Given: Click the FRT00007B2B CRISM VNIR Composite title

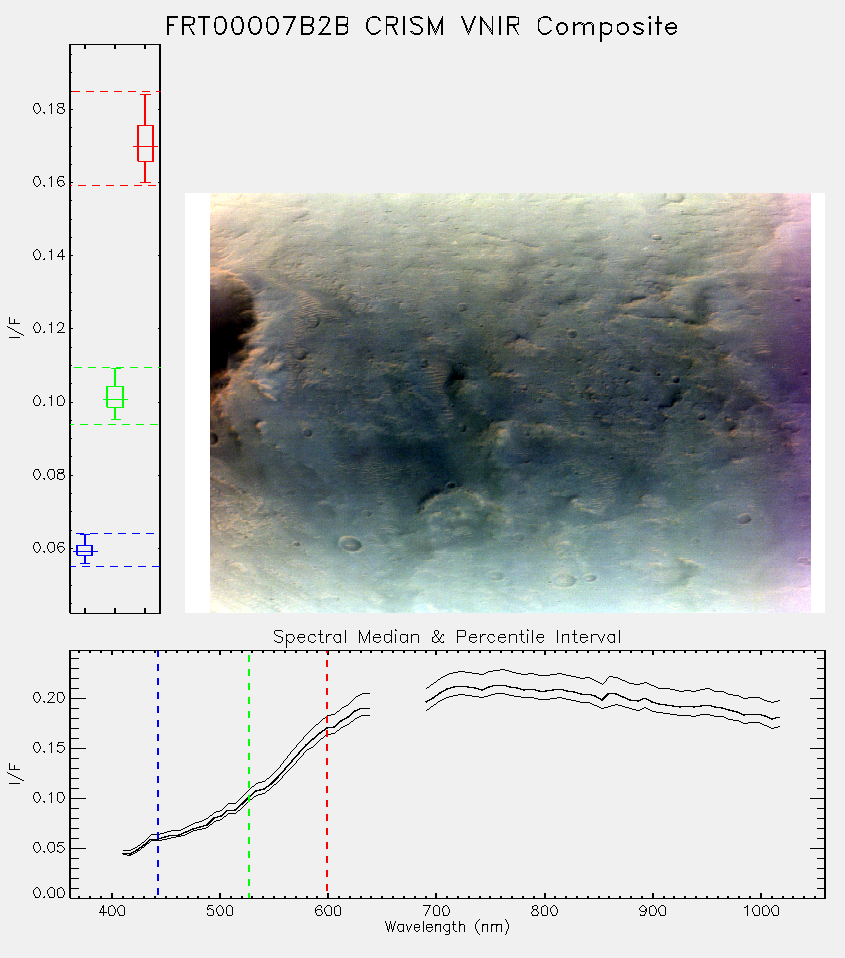Looking at the screenshot, I should (422, 27).
